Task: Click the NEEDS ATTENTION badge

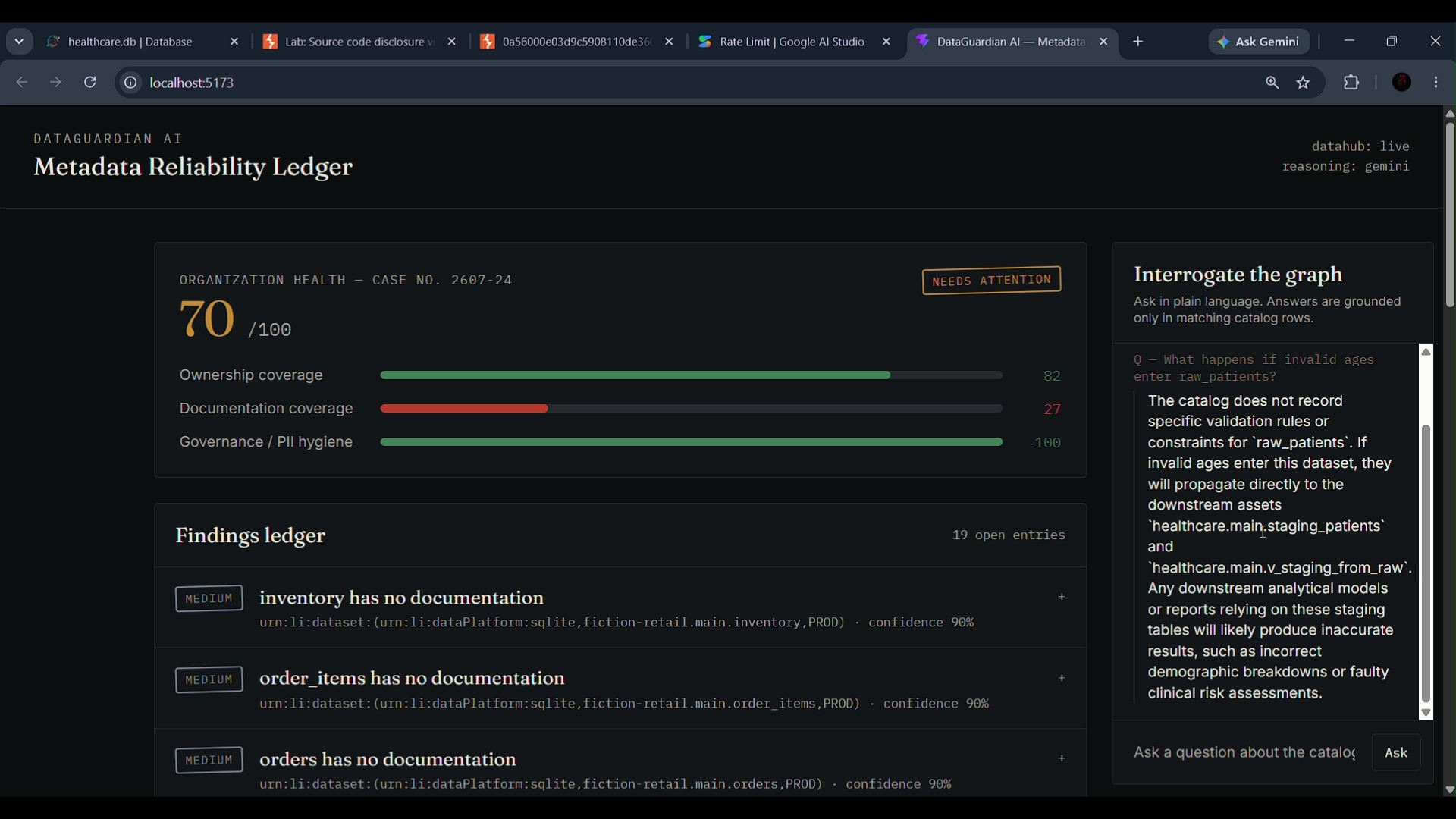Action: (x=991, y=281)
